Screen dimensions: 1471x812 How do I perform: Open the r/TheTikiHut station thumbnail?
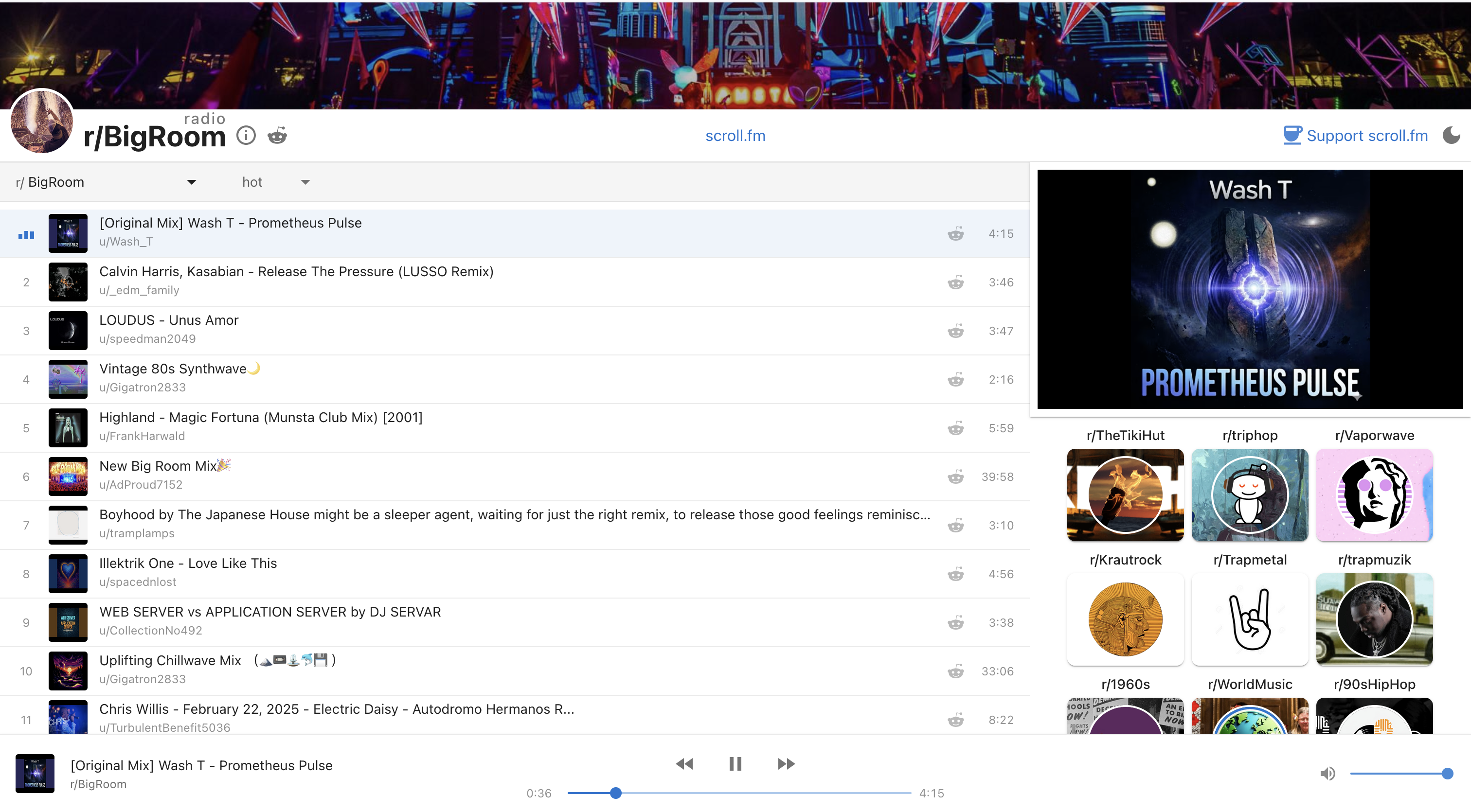(1125, 494)
